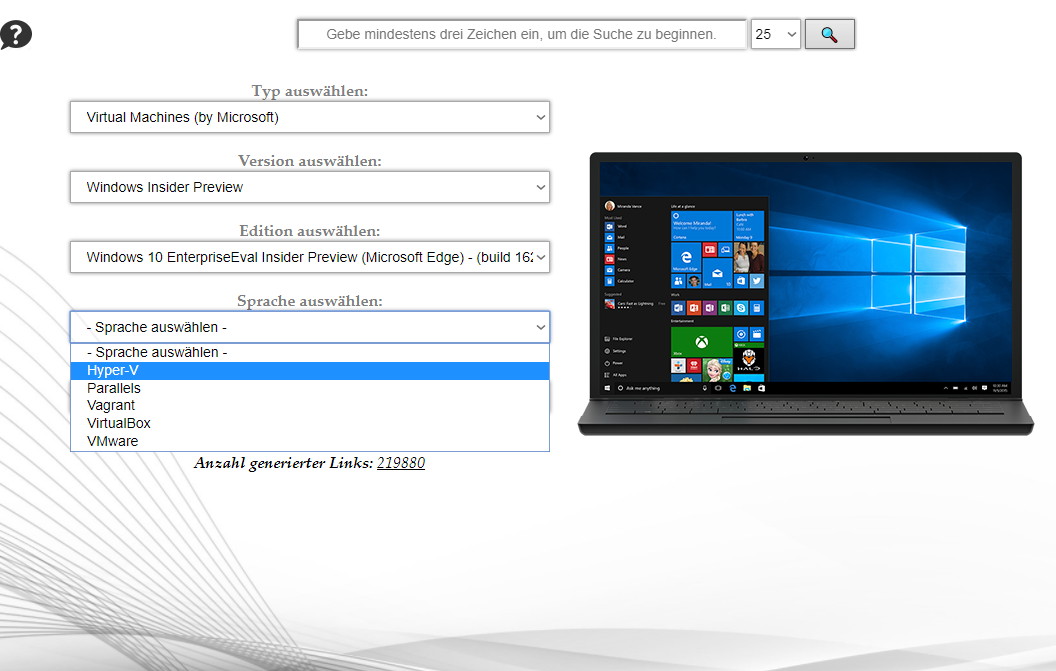The width and height of the screenshot is (1056, 671).
Task: Select VirtualBox from the list
Action: (310, 423)
